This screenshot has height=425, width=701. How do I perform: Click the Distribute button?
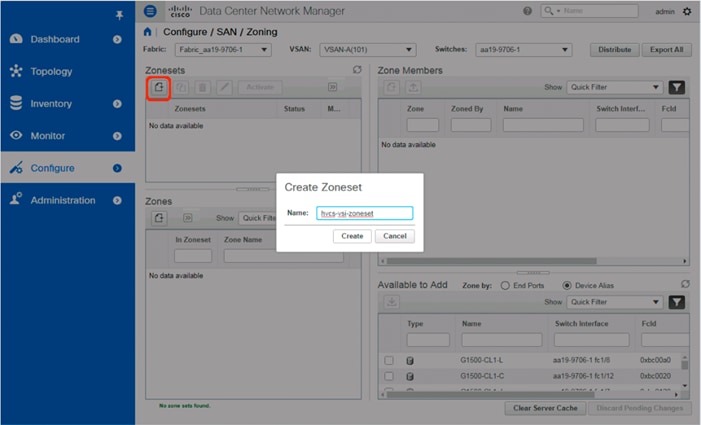click(x=615, y=50)
